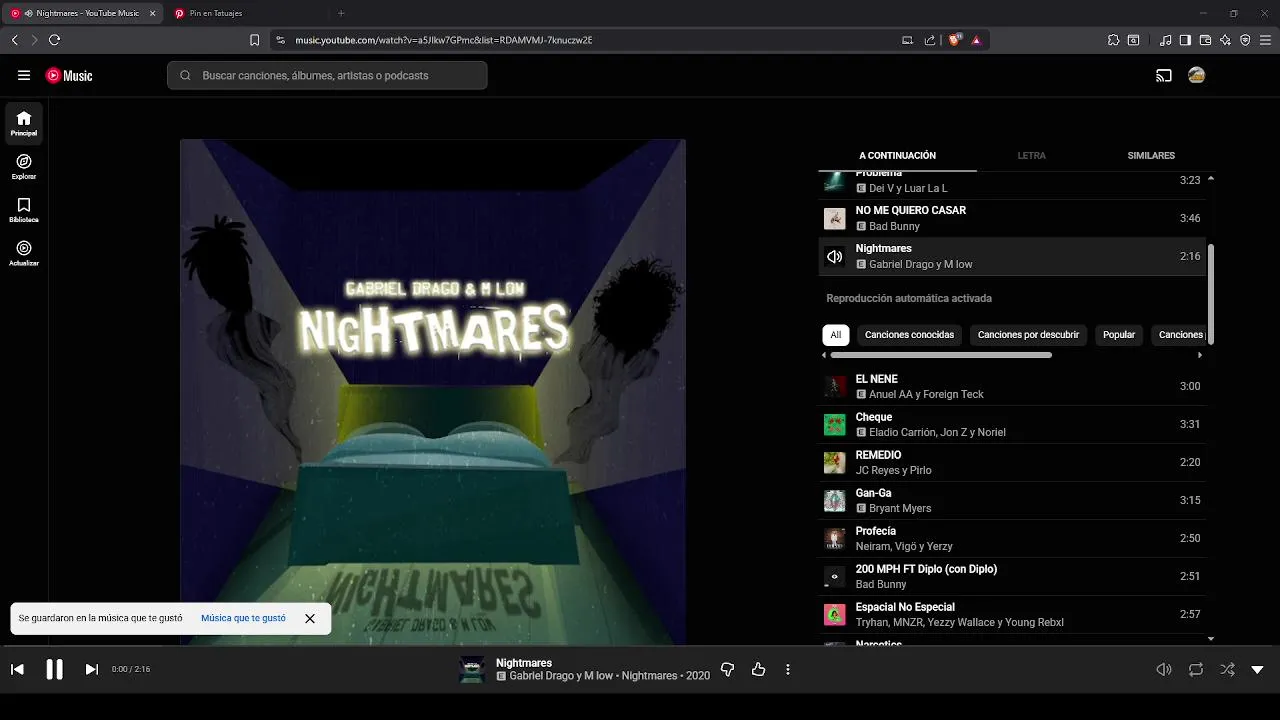Screen dimensions: 1280x720
Task: Open Brave Shields lion icon
Action: click(x=954, y=40)
